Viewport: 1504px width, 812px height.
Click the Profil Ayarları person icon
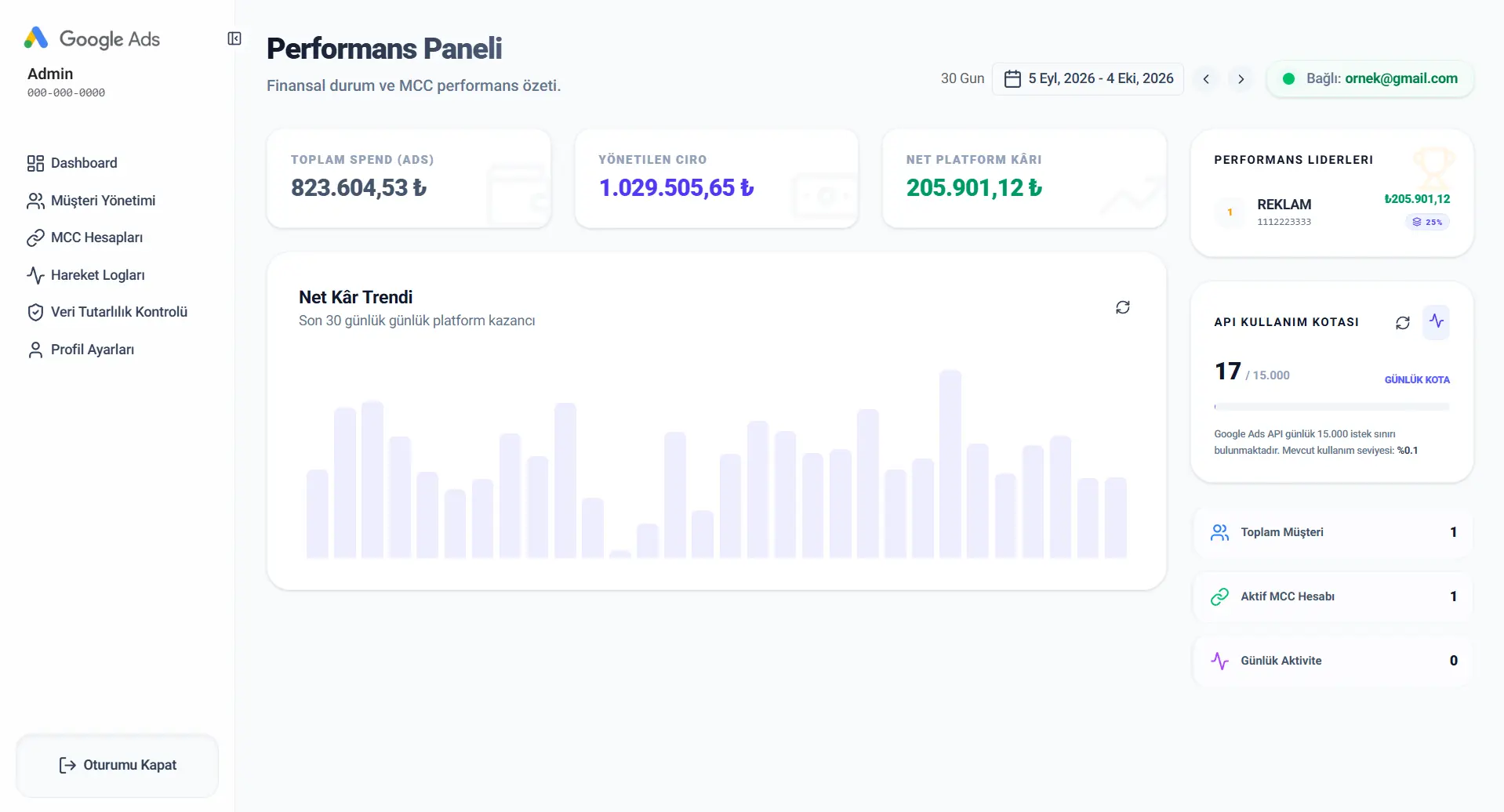35,350
